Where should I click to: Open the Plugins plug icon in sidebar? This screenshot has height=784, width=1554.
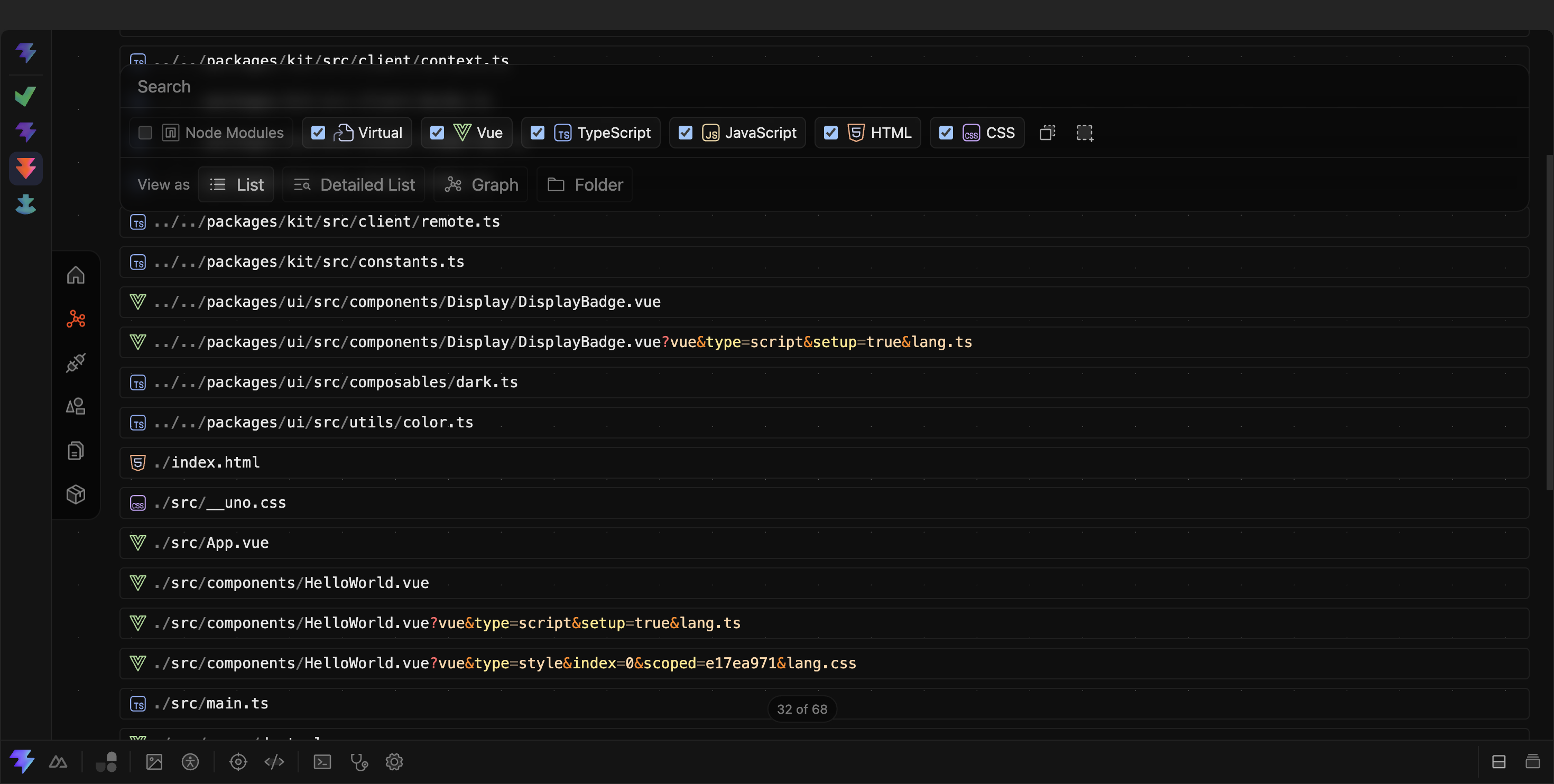pos(76,362)
